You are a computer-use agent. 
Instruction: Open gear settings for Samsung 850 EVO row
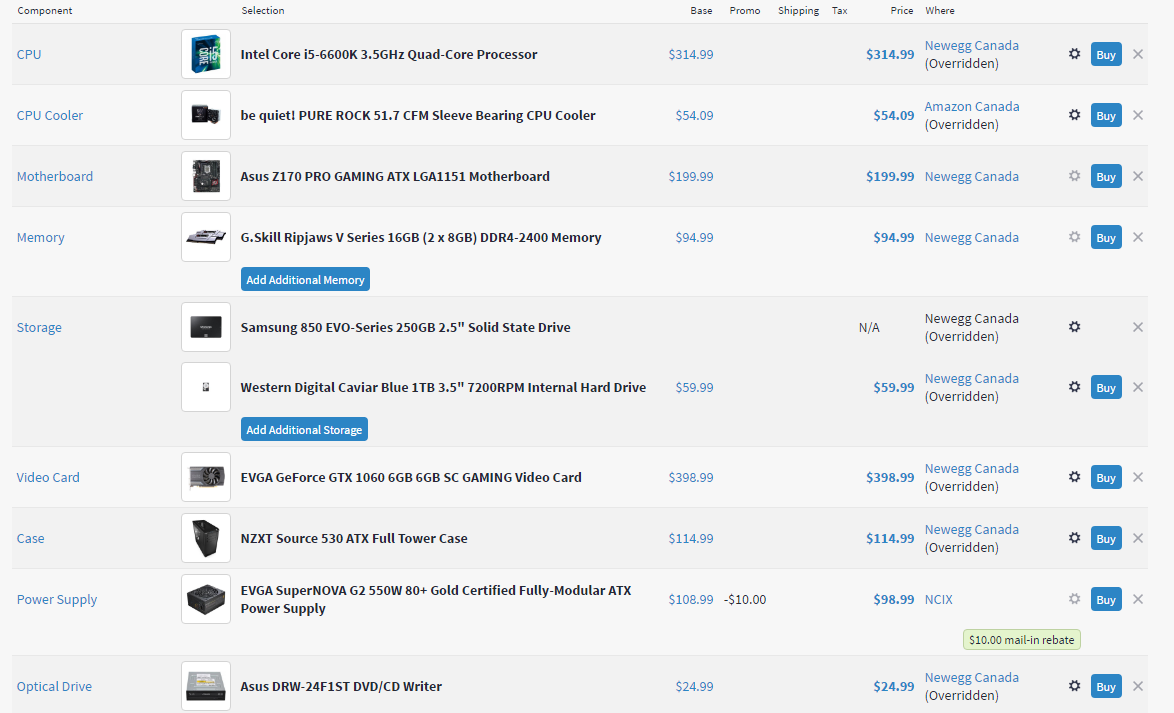pos(1074,327)
